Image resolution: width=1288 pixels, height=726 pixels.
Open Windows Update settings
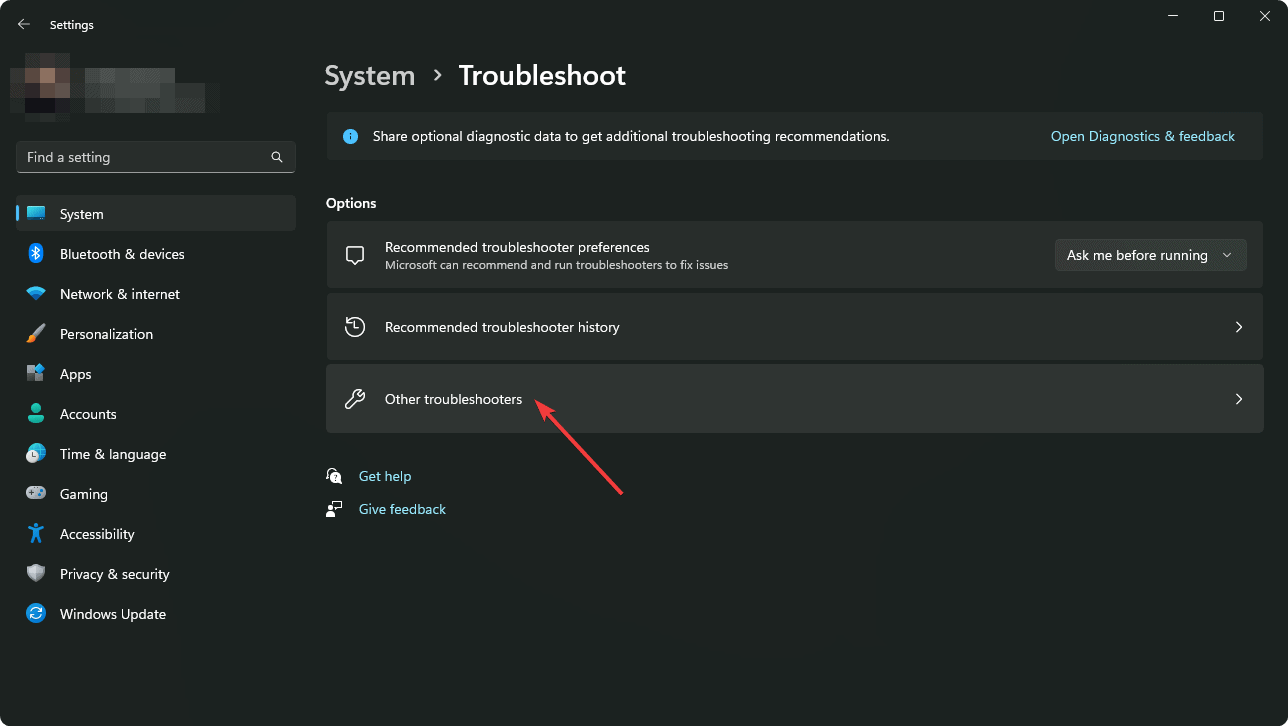tap(112, 614)
